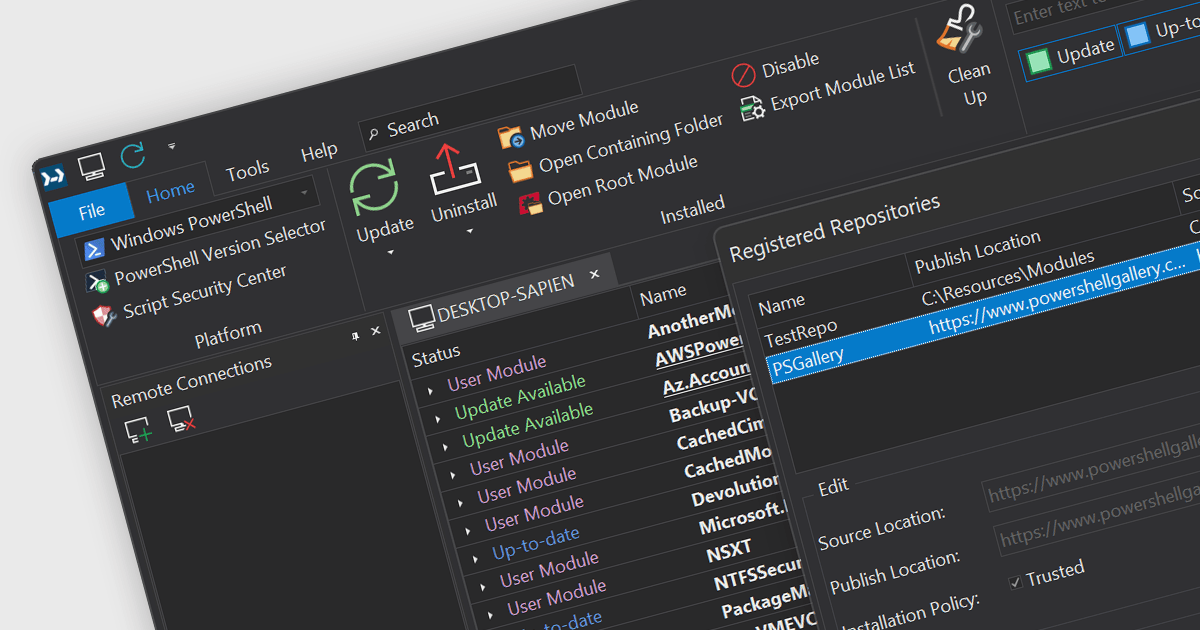This screenshot has width=1200, height=630.
Task: Expand the CachedCim... User Module row
Action: pos(461,504)
